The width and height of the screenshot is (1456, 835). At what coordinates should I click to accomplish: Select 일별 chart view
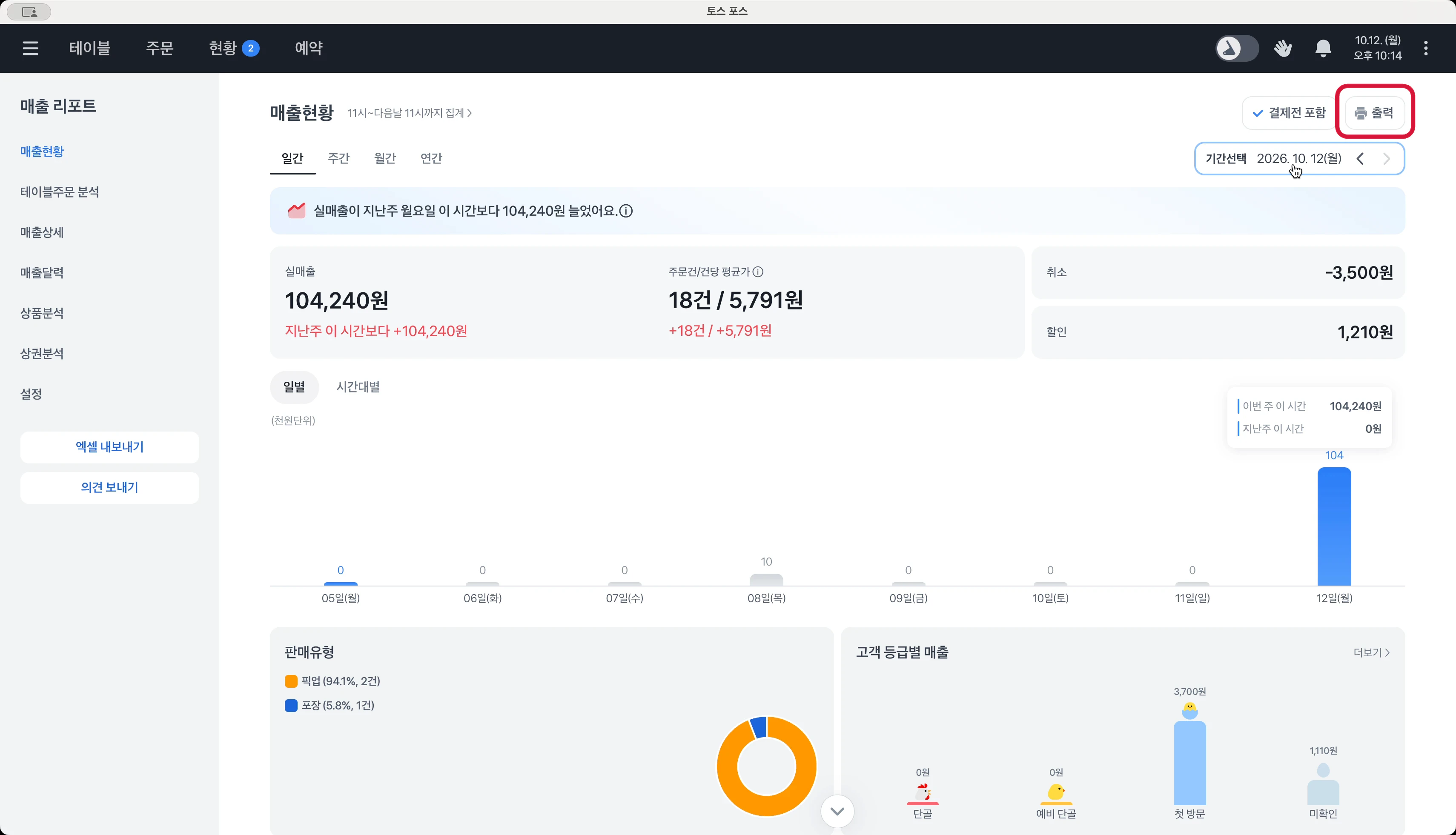coord(294,387)
